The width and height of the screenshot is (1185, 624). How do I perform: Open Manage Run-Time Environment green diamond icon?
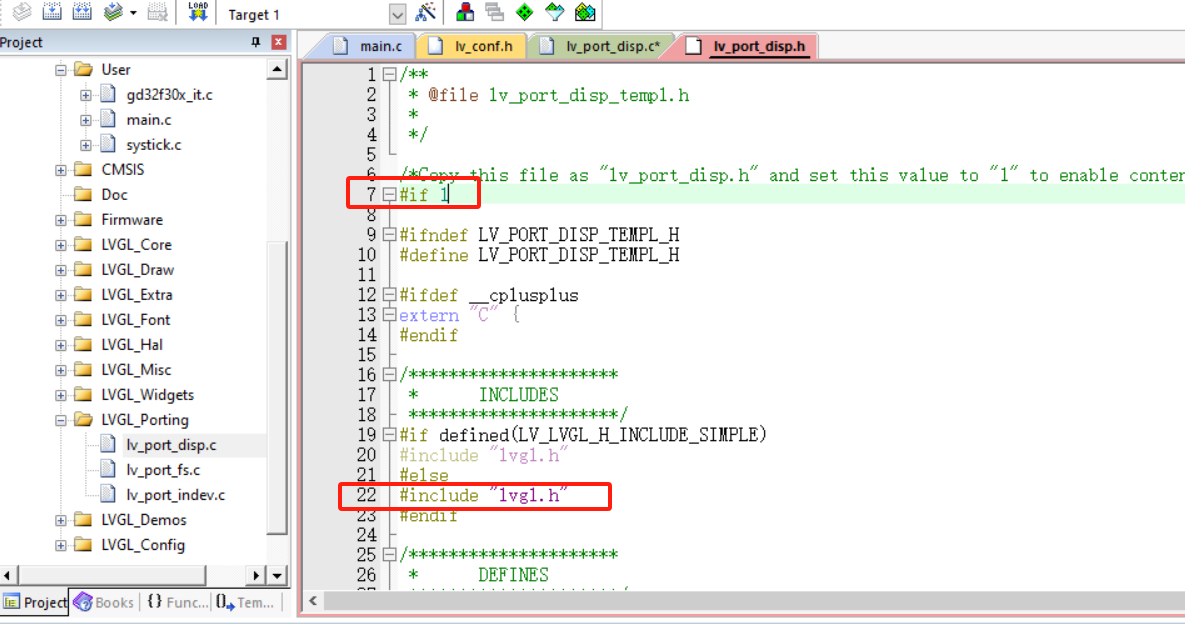(x=524, y=13)
